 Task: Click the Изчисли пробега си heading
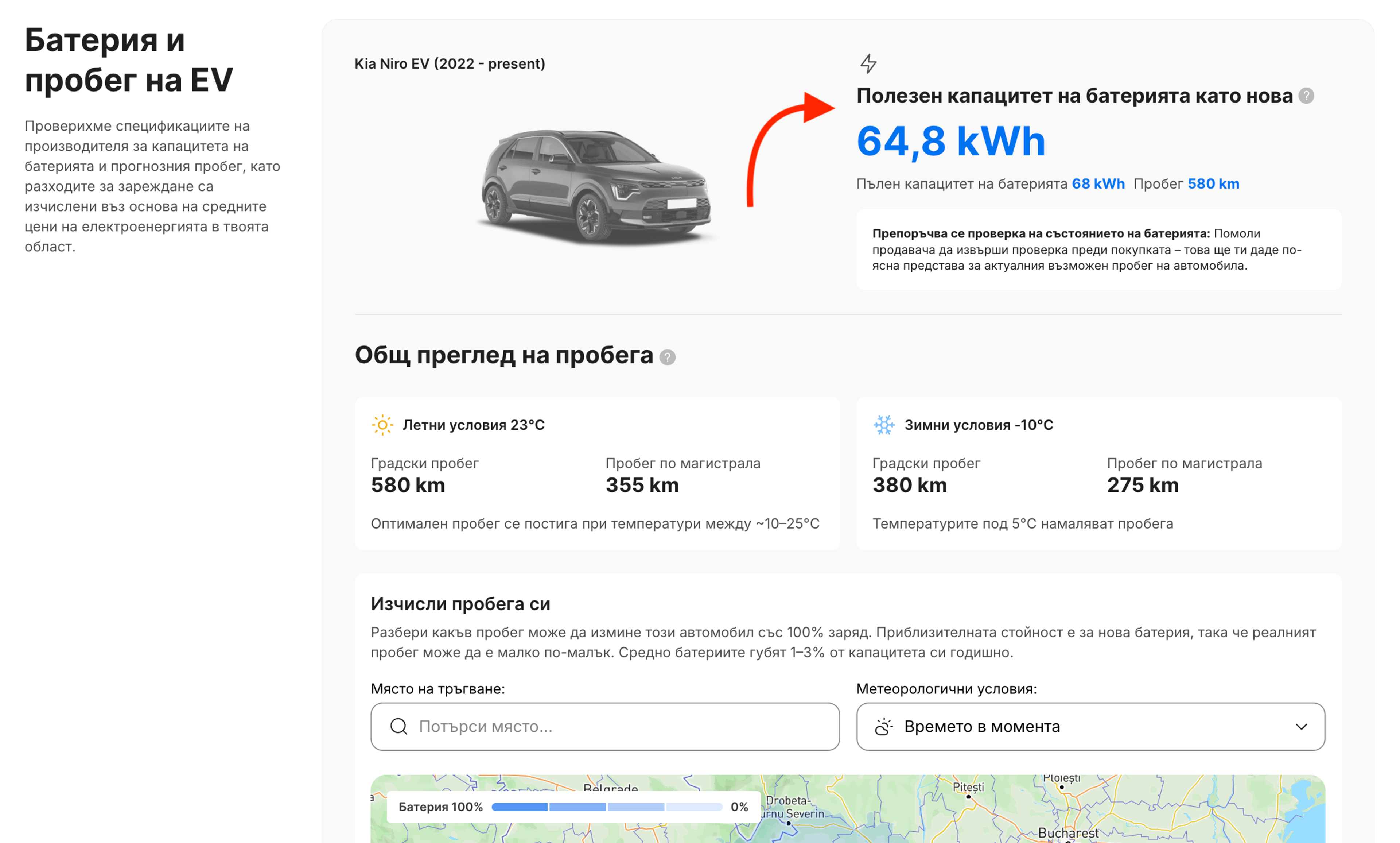click(x=460, y=604)
